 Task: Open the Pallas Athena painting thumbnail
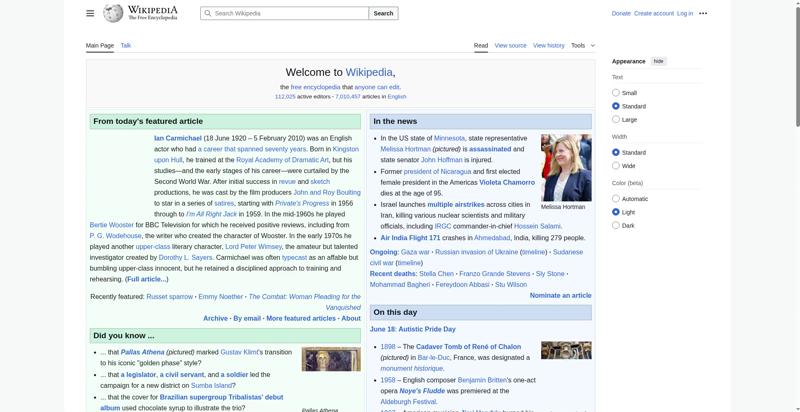pyautogui.click(x=331, y=359)
